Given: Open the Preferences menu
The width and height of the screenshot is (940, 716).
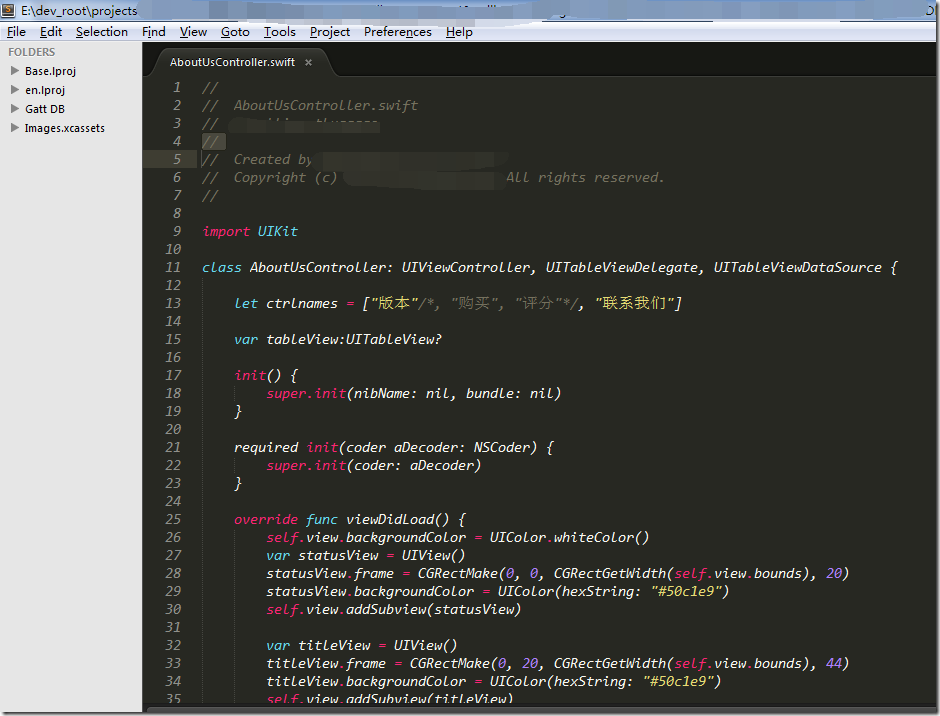Looking at the screenshot, I should tap(397, 32).
